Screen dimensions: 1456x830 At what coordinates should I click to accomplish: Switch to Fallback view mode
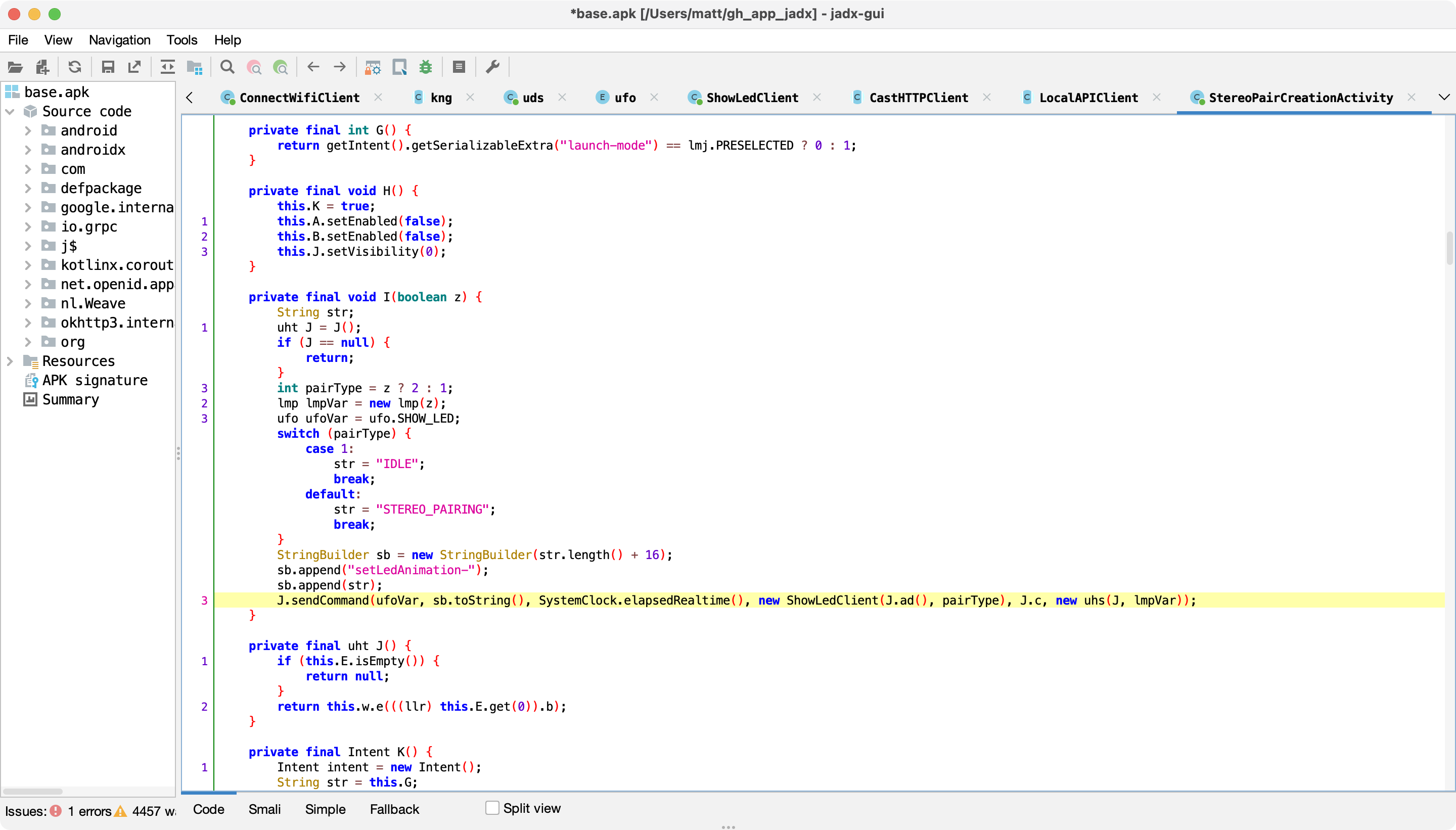coord(394,809)
